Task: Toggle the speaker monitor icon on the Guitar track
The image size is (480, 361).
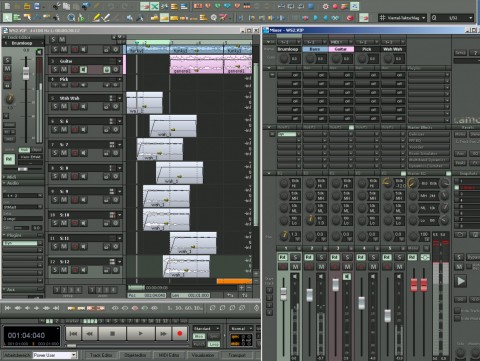Action: coord(83,69)
